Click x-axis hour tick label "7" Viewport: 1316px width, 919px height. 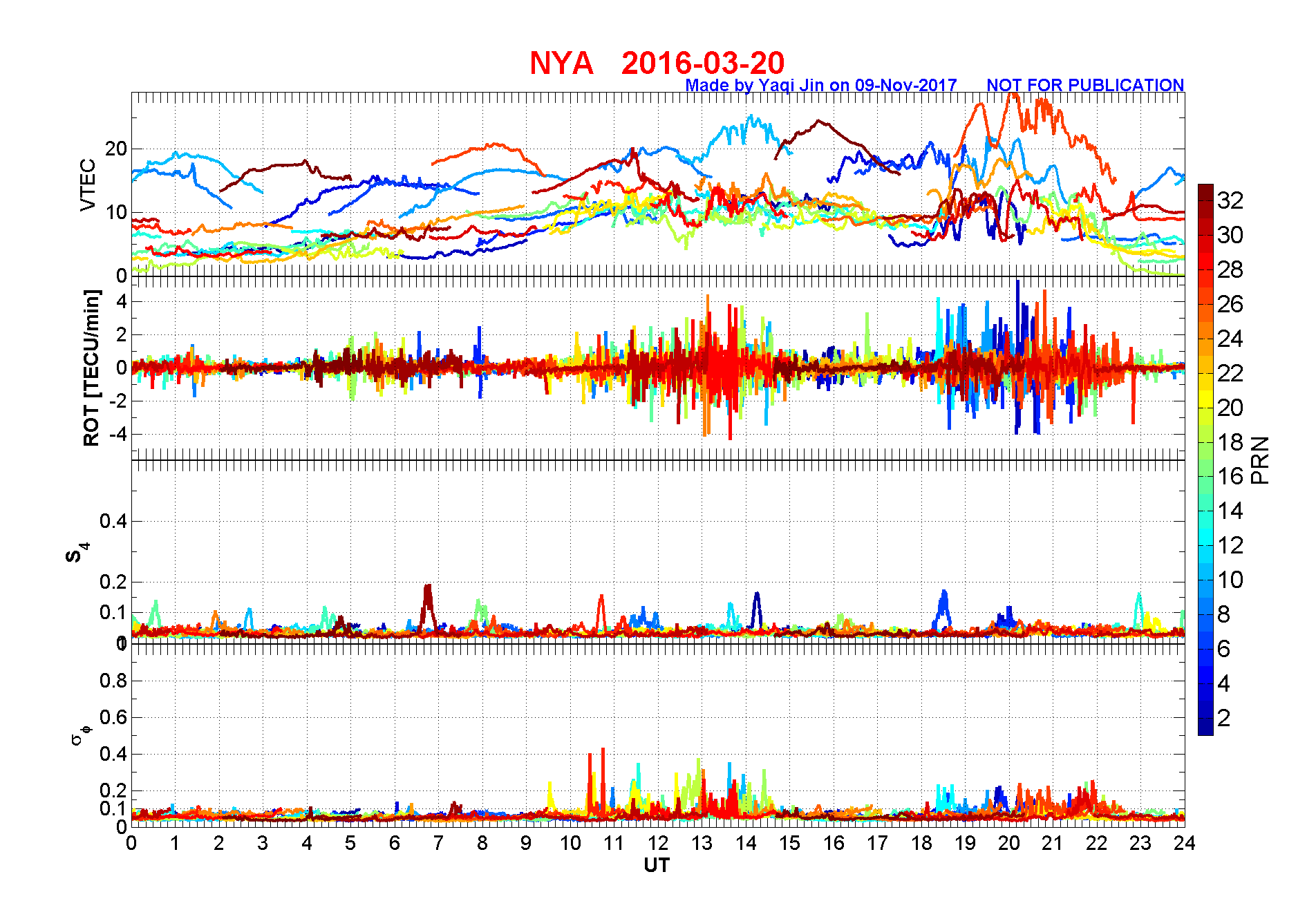[438, 843]
